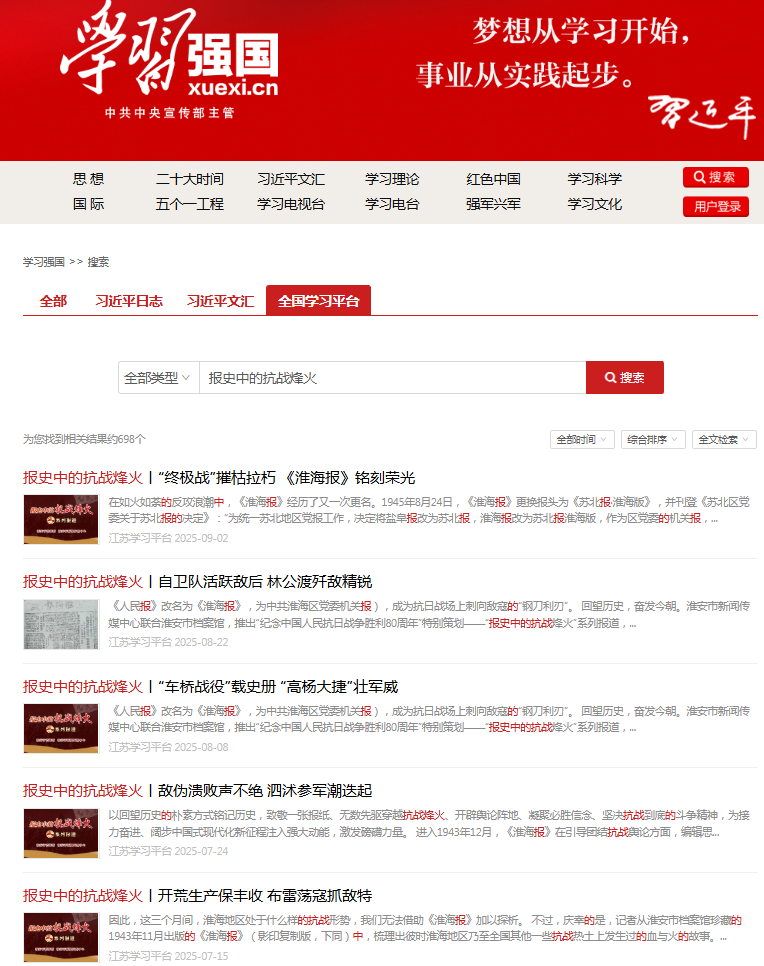Click the red 搜索 button in navigation bar
The width and height of the screenshot is (764, 966).
coord(715,177)
